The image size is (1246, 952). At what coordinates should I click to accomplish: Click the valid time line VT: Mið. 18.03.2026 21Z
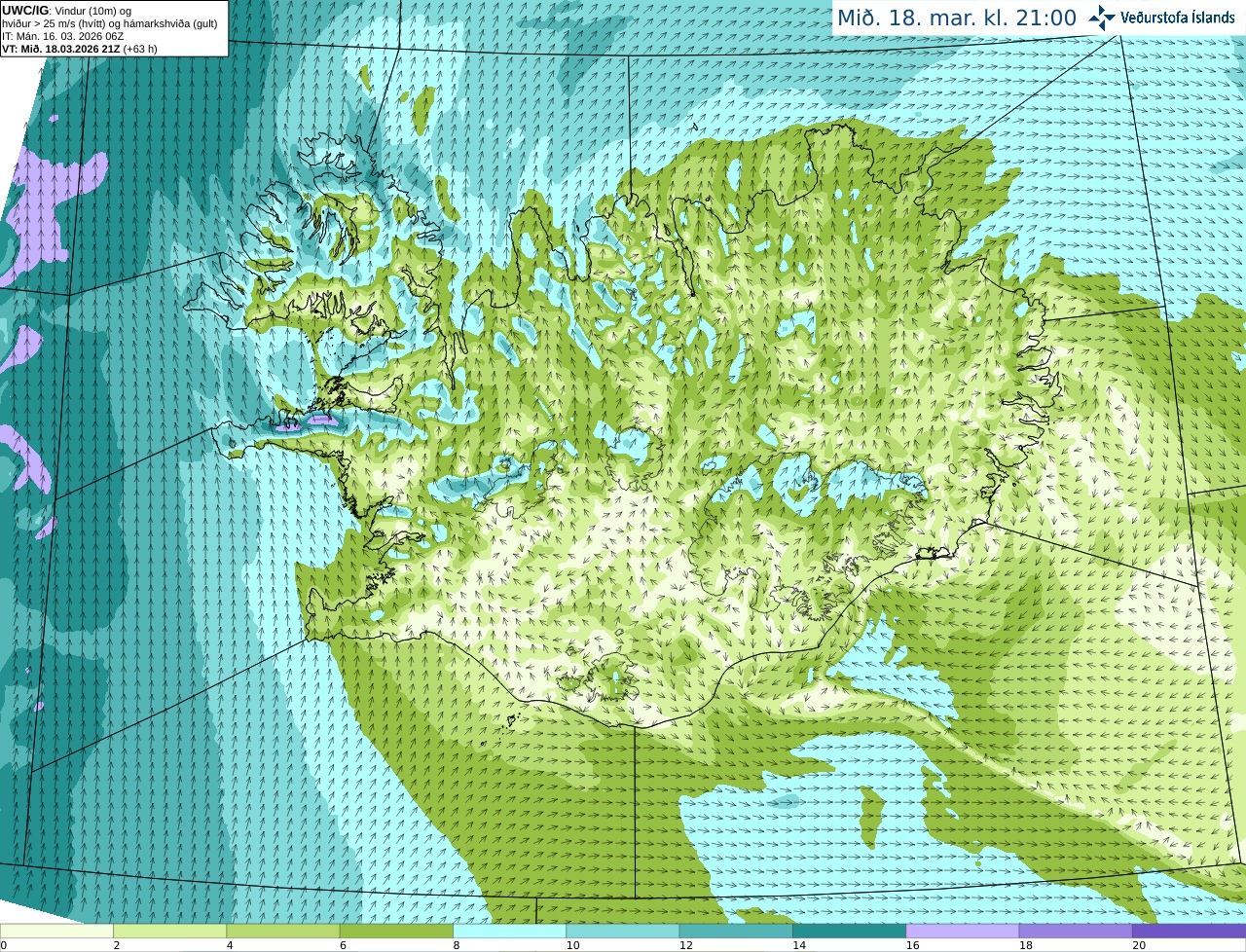(80, 49)
